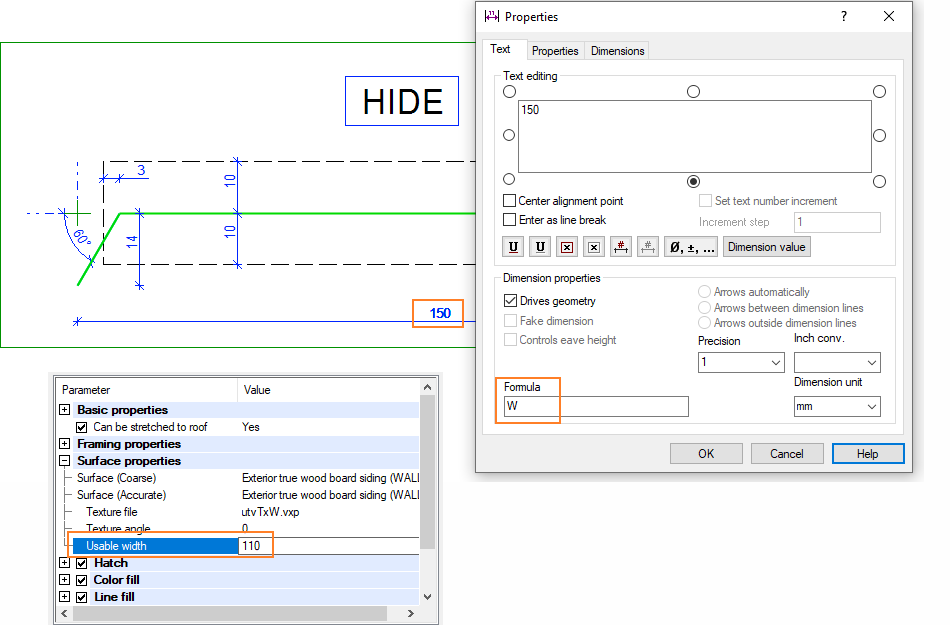Switch to the Dimensions tab
Viewport: 950px width, 625px height.
point(617,51)
